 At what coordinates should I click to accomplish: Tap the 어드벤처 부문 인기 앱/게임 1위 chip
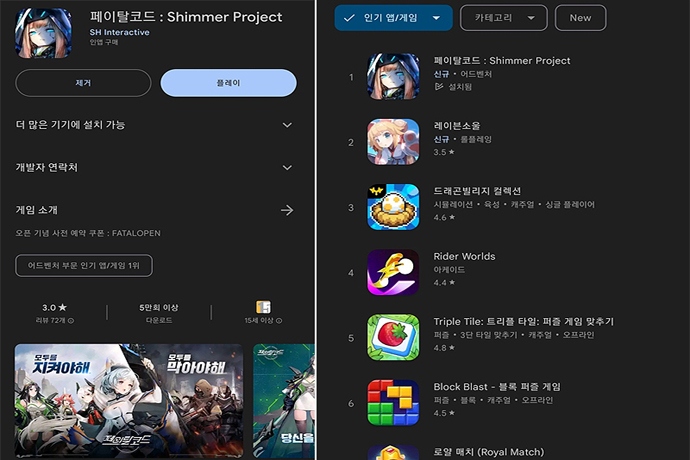coord(84,265)
